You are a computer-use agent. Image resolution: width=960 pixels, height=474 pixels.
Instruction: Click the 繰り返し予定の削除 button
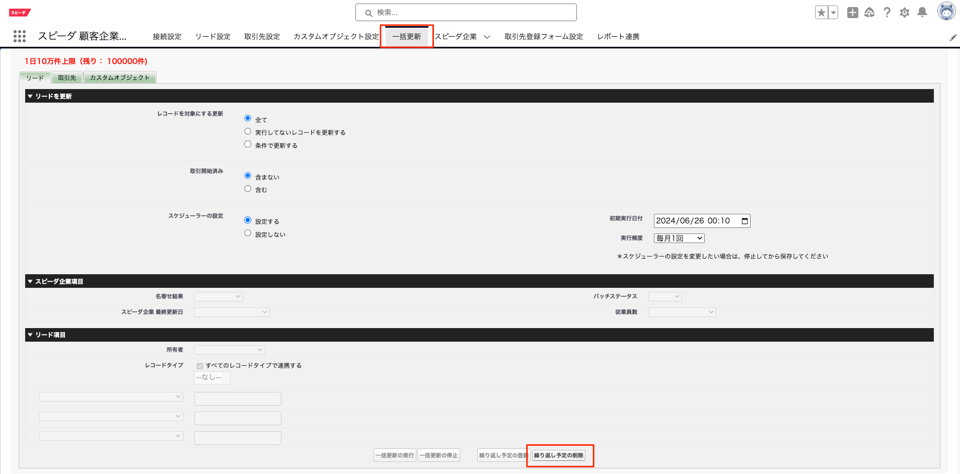coord(559,456)
